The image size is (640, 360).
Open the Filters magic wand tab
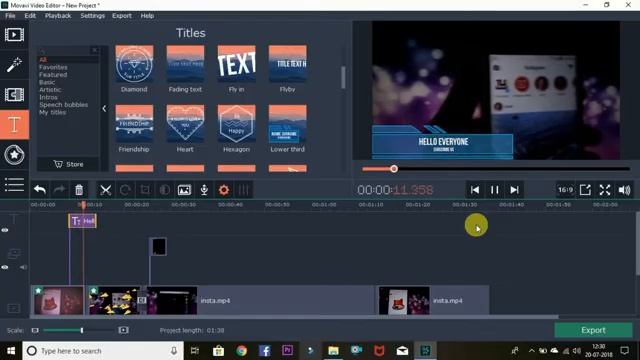point(14,64)
